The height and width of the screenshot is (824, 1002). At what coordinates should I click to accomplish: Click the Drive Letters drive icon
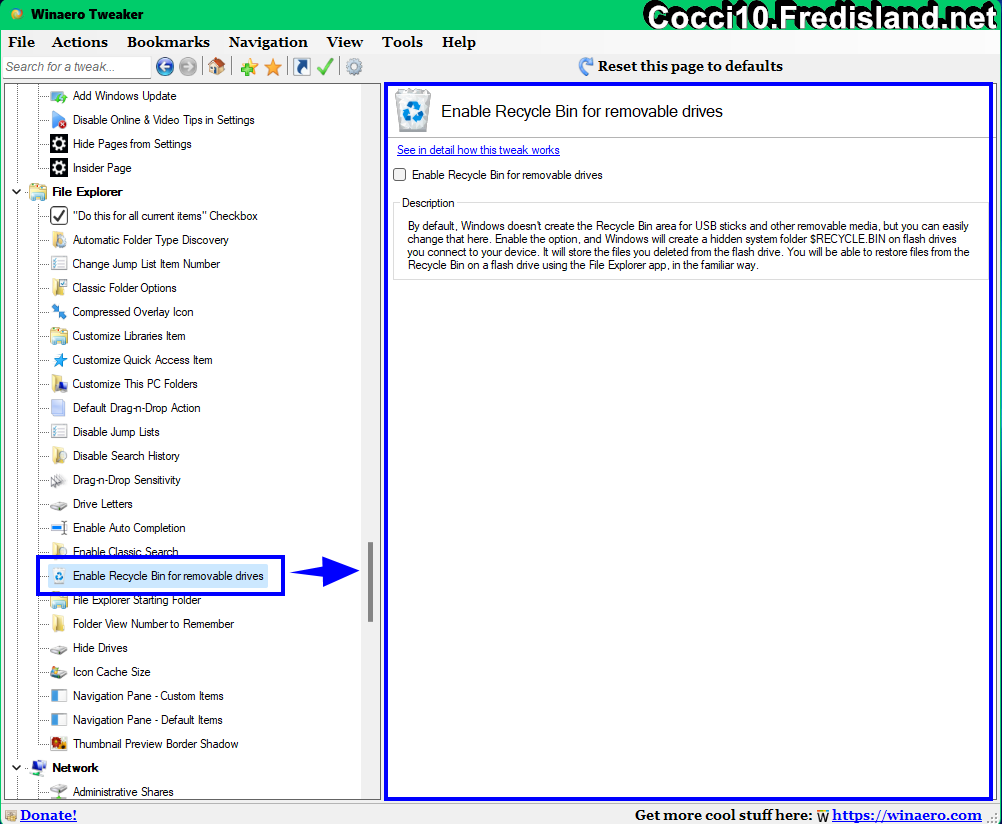[59, 504]
